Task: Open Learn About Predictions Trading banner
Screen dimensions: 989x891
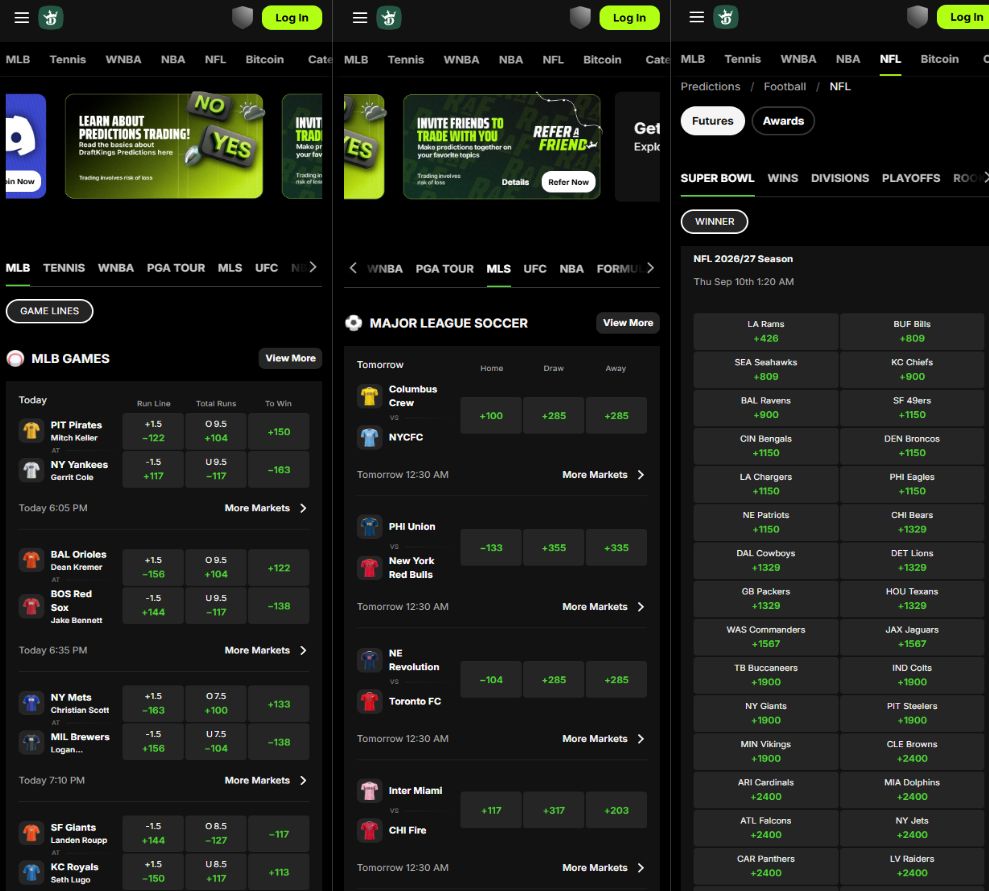Action: 164,146
